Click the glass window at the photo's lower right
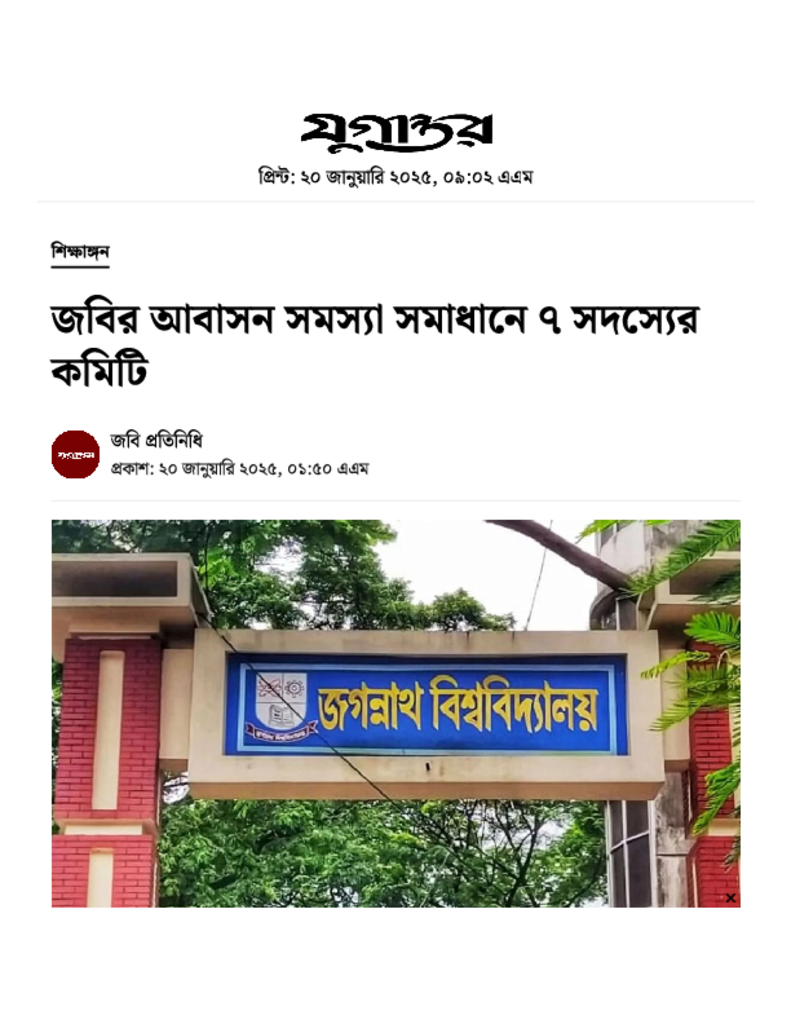This screenshot has width=791, height=1024. pyautogui.click(x=630, y=853)
